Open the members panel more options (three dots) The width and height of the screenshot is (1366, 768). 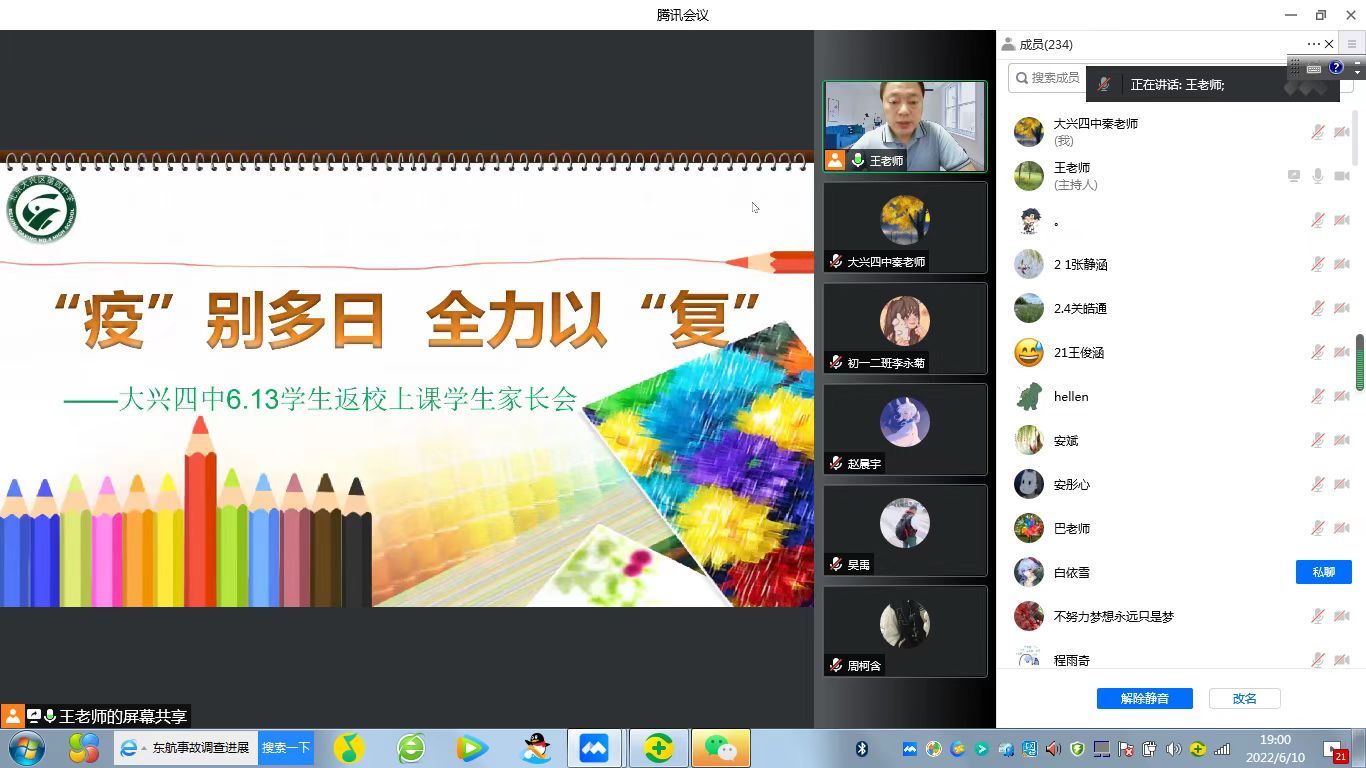(1313, 44)
